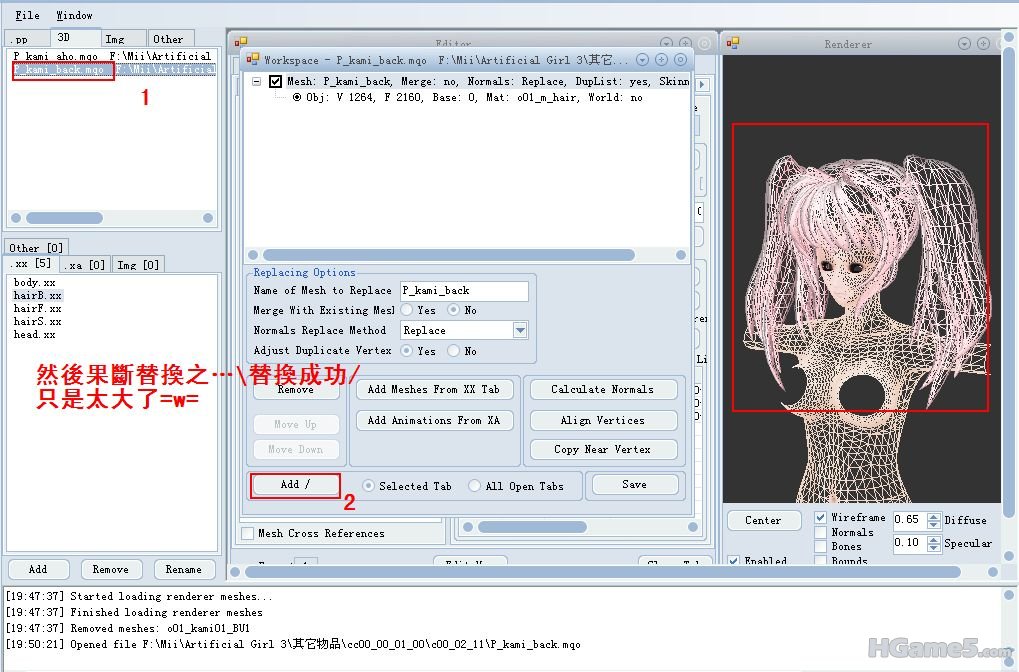Choose the Selected Tab radio option
Image resolution: width=1019 pixels, height=672 pixels.
pos(368,485)
